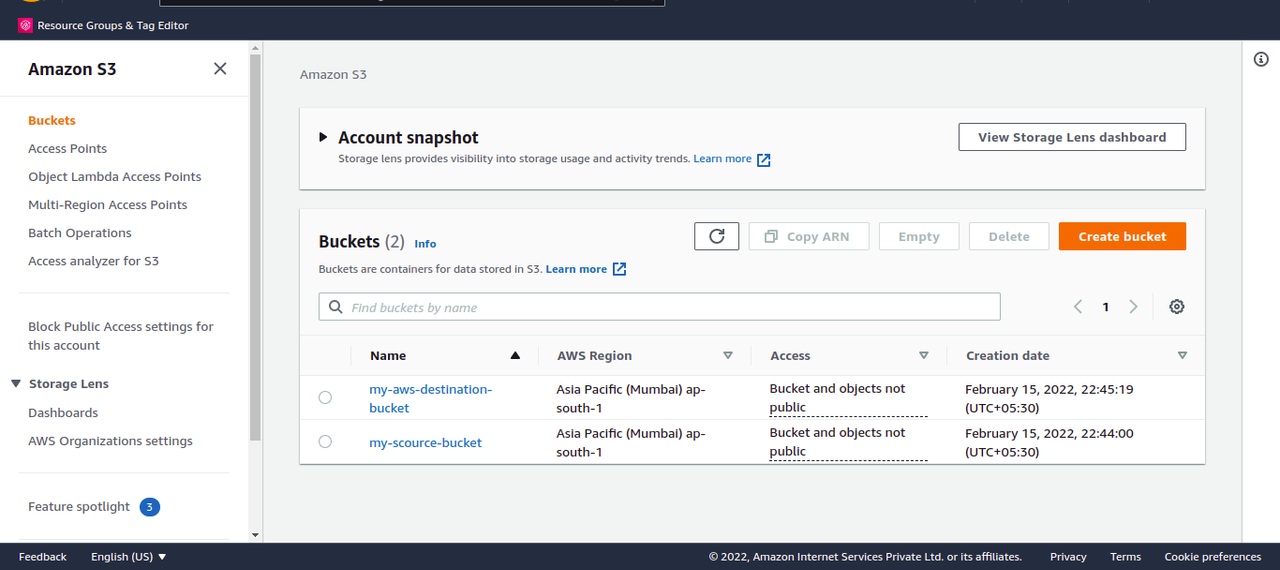Open Batch Operations in the sidebar
Viewport: 1280px width, 570px height.
(x=80, y=233)
